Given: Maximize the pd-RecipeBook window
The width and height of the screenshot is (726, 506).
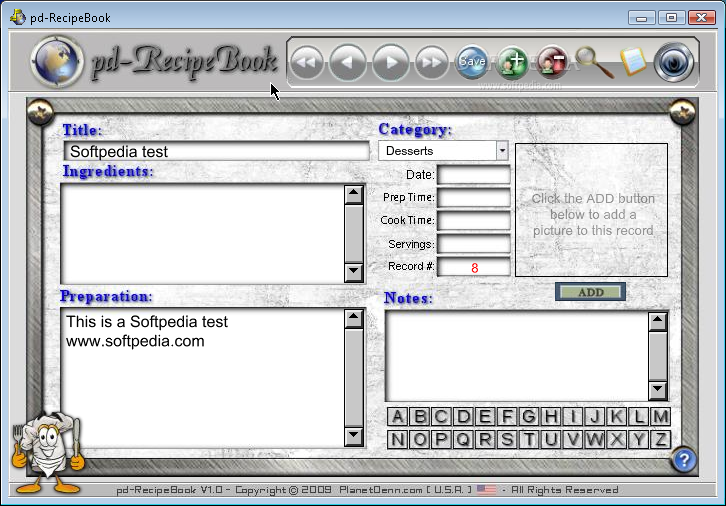Looking at the screenshot, I should point(671,18).
